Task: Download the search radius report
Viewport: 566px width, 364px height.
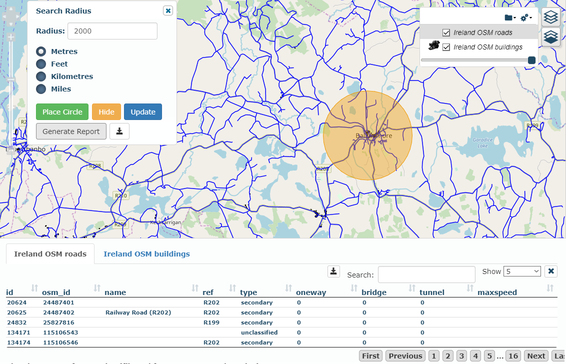Action: pos(119,131)
